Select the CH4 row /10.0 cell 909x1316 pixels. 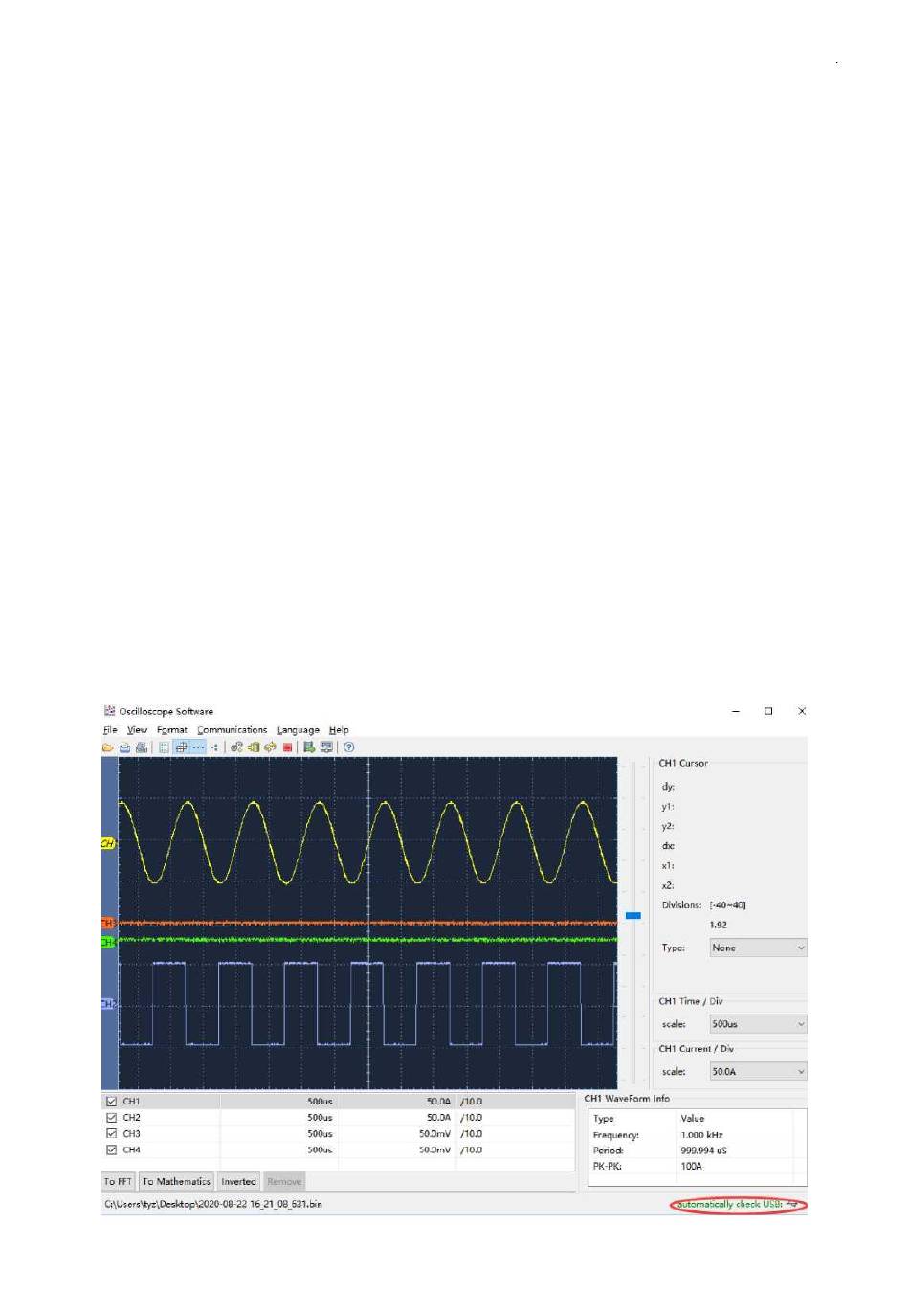point(515,1150)
